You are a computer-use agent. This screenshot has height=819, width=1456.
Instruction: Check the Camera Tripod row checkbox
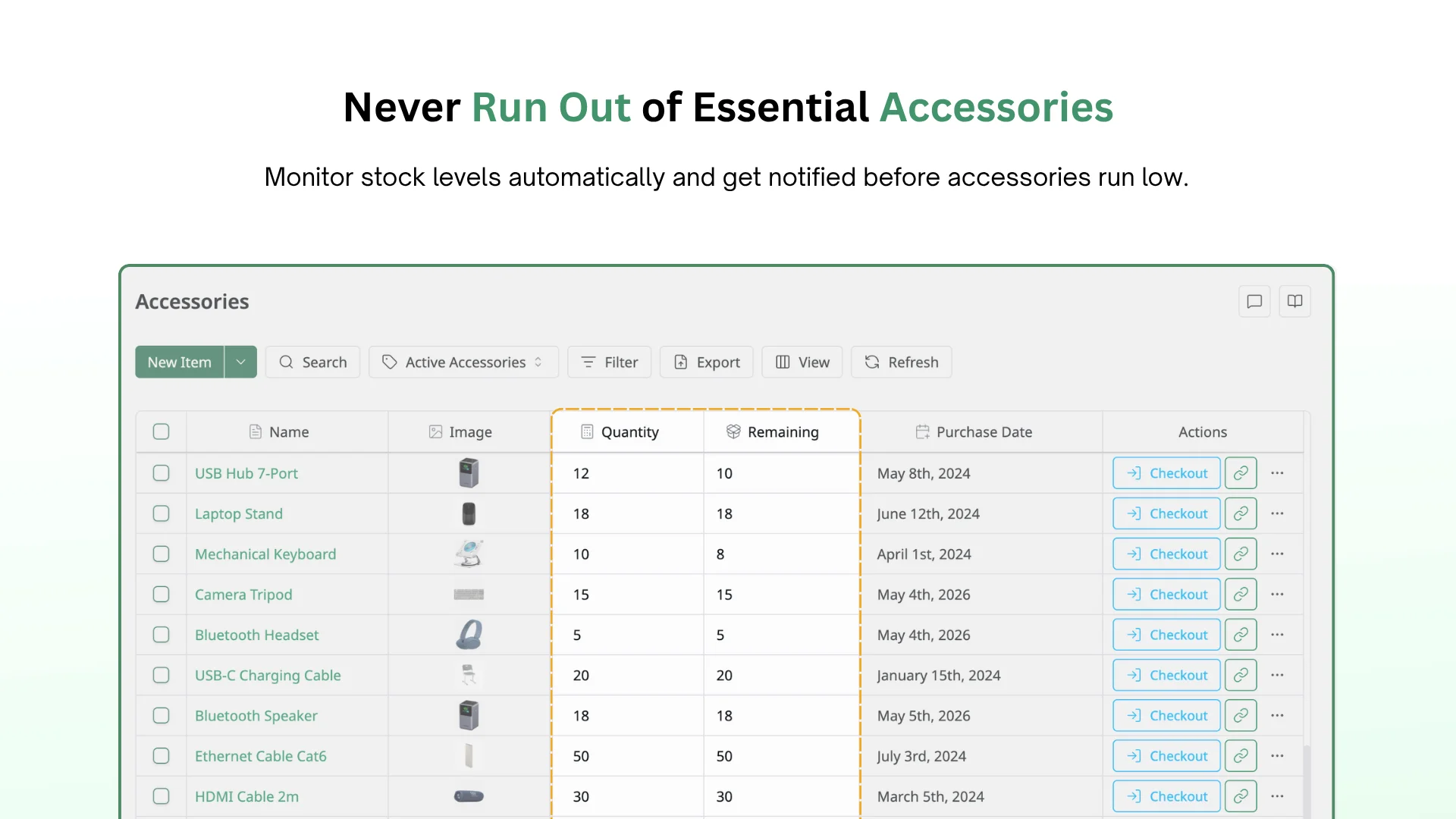[x=161, y=595]
